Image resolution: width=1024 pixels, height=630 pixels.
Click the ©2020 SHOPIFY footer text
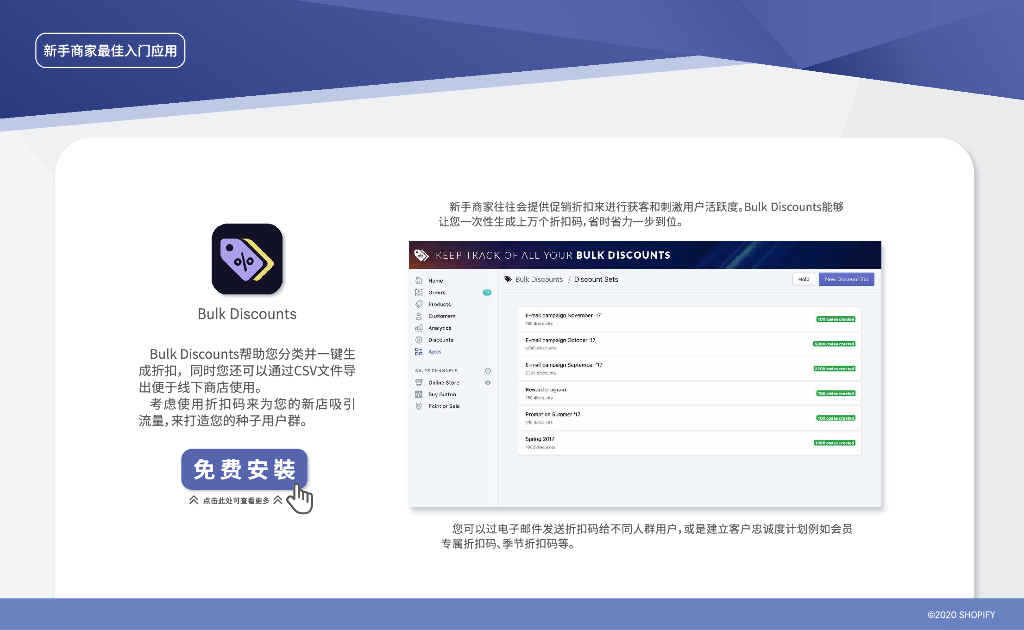pyautogui.click(x=961, y=614)
